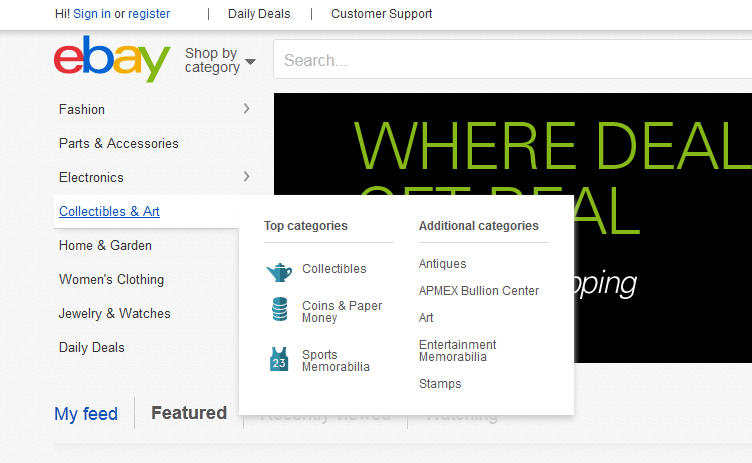Open Parts & Accessories category

(118, 143)
